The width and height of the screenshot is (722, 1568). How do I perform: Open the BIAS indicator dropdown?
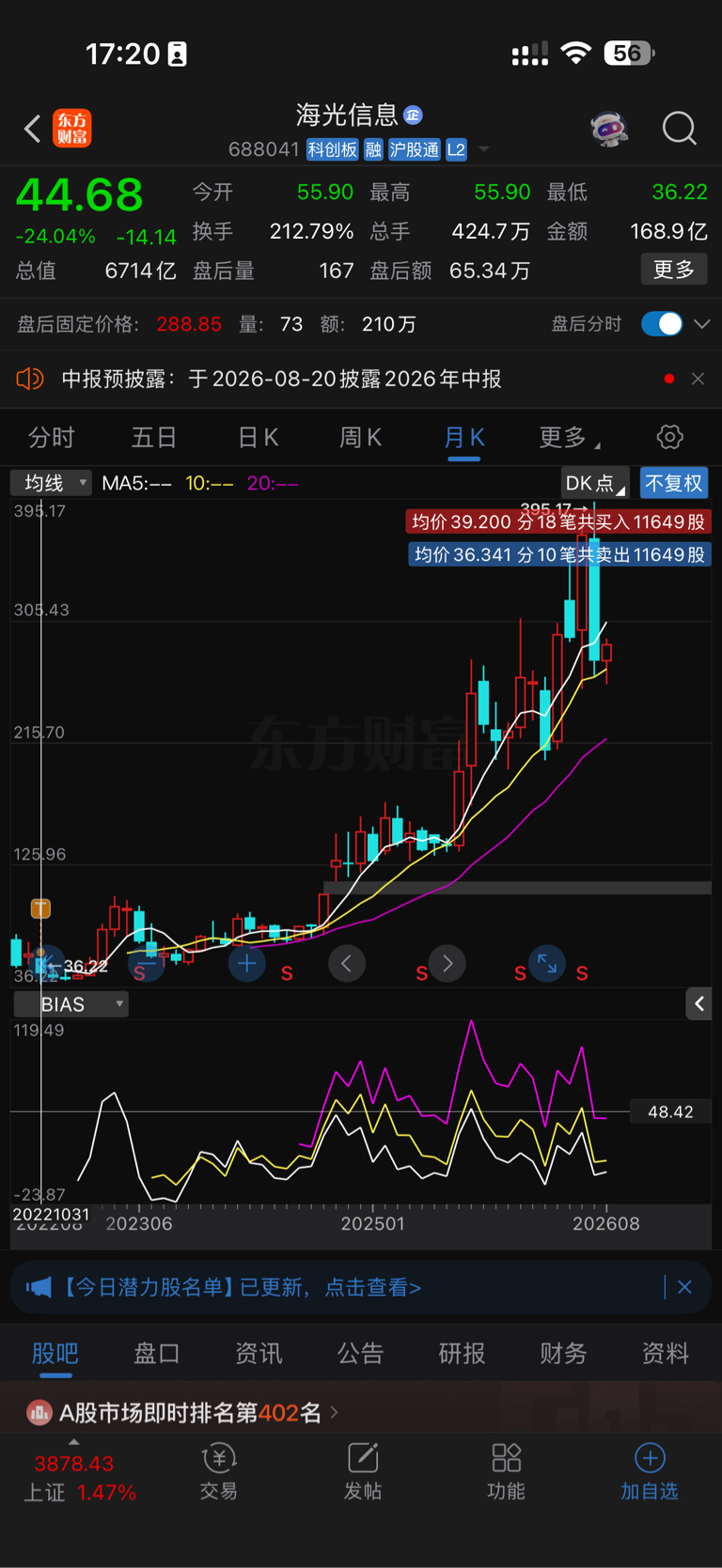(71, 1004)
